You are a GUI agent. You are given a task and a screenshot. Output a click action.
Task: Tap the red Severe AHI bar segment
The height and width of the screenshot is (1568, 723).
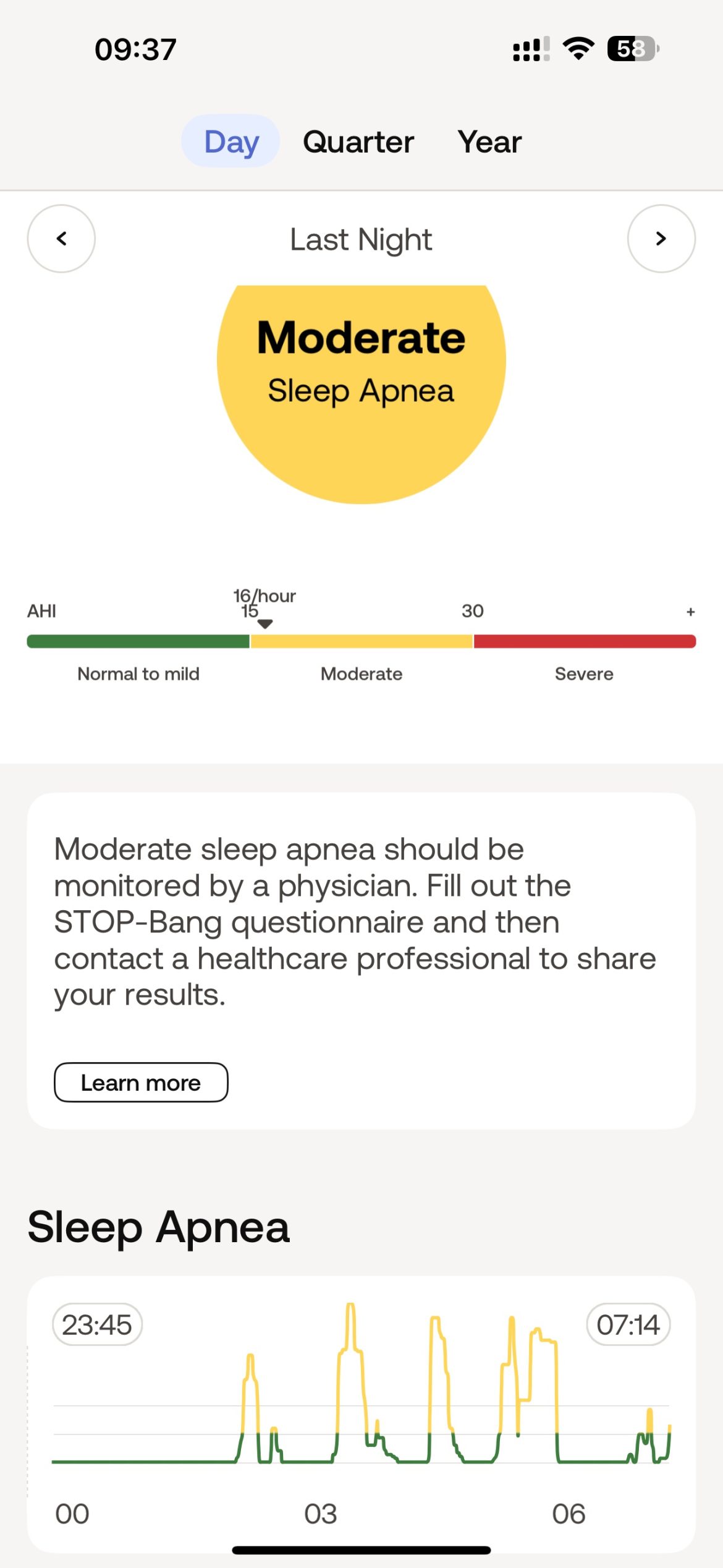point(585,641)
